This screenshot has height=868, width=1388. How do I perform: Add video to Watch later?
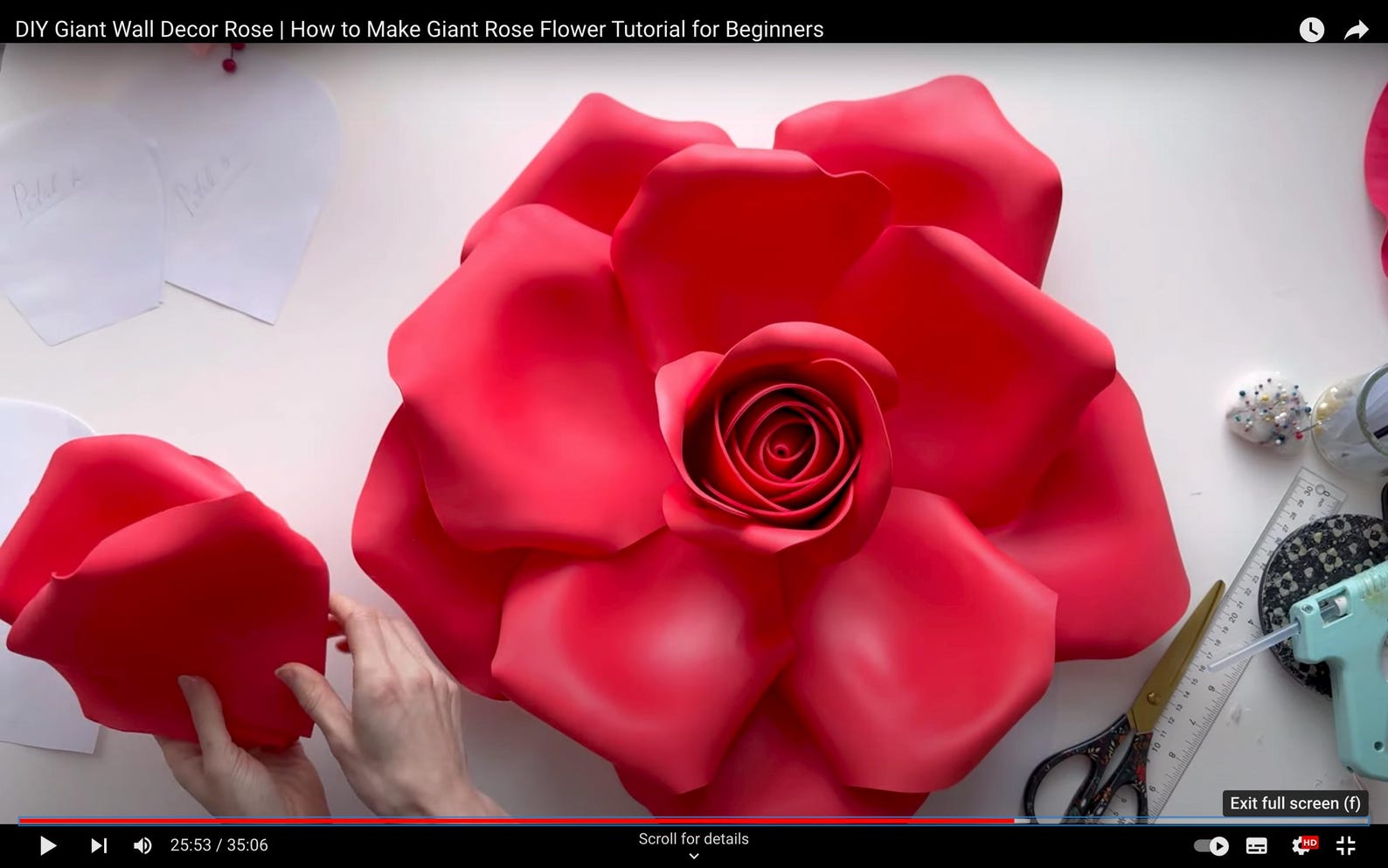click(x=1311, y=30)
